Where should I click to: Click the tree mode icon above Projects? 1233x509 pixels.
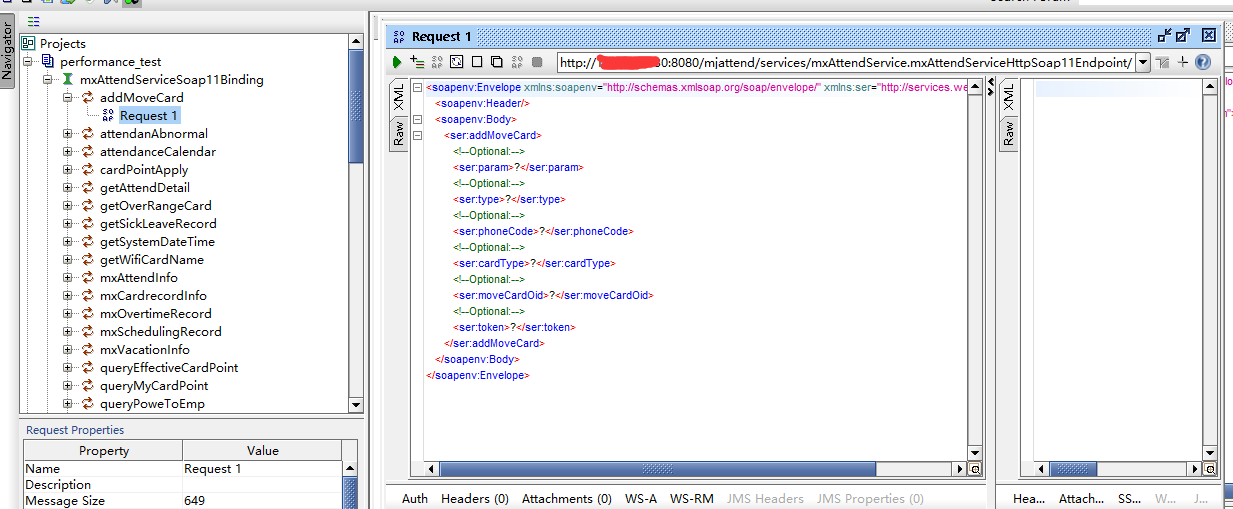tap(33, 21)
